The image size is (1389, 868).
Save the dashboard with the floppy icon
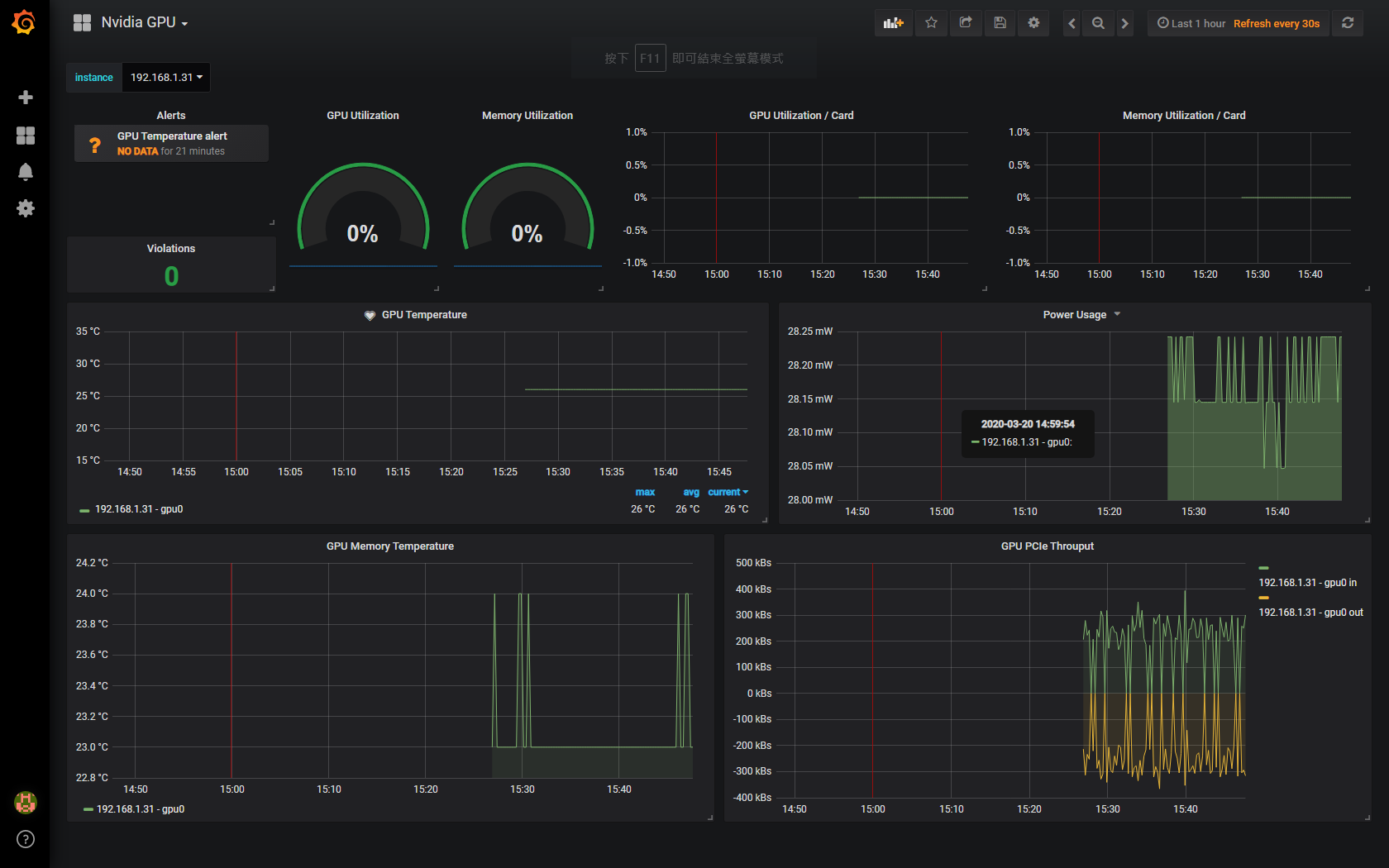[x=1000, y=23]
